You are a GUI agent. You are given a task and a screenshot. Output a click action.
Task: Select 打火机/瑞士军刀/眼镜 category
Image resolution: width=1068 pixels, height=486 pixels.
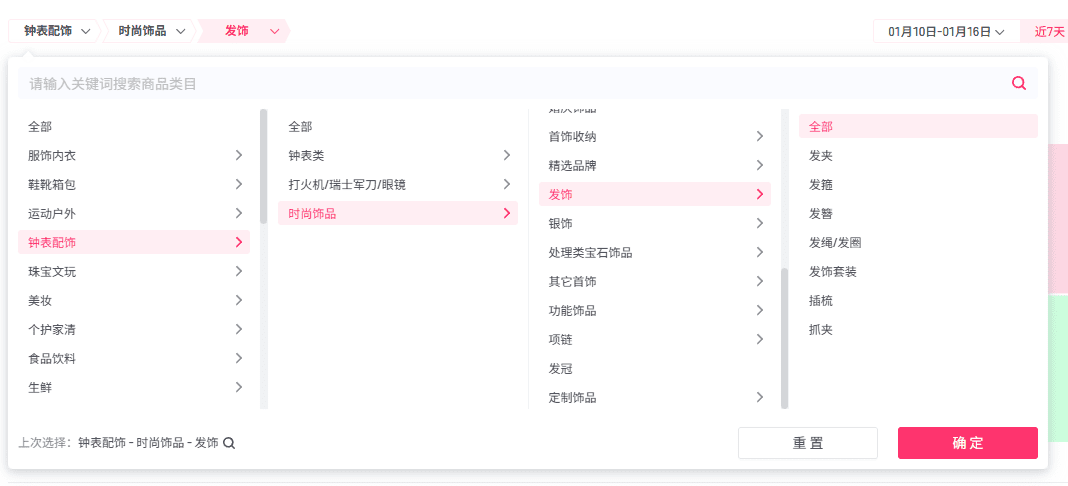click(x=347, y=184)
